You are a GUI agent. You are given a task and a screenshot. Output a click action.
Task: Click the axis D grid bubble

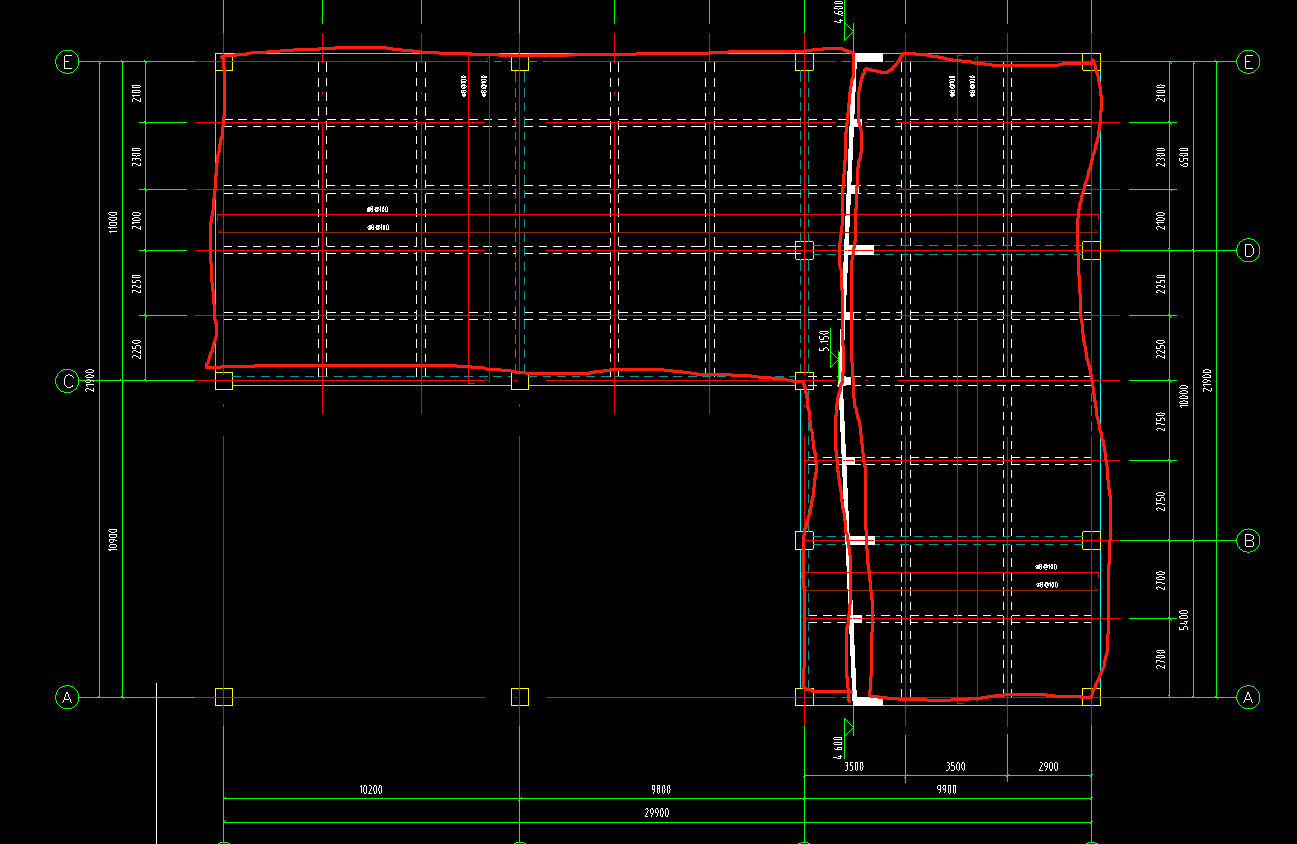point(1248,250)
